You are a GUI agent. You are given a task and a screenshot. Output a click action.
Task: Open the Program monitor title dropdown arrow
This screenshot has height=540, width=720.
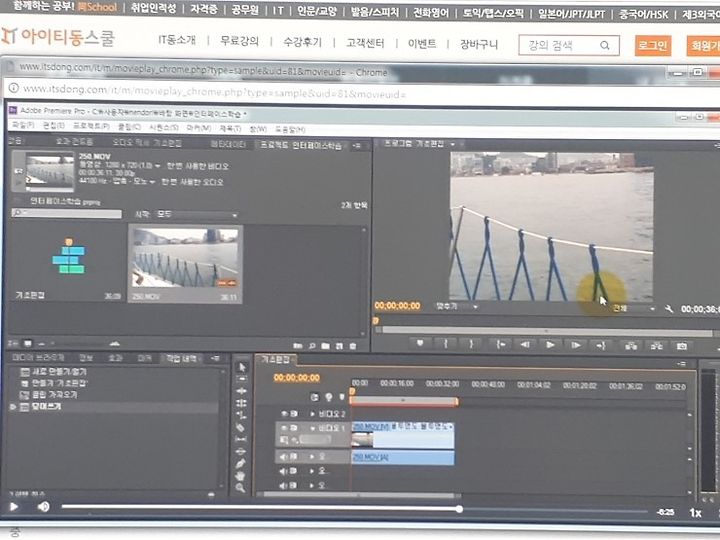pos(453,144)
